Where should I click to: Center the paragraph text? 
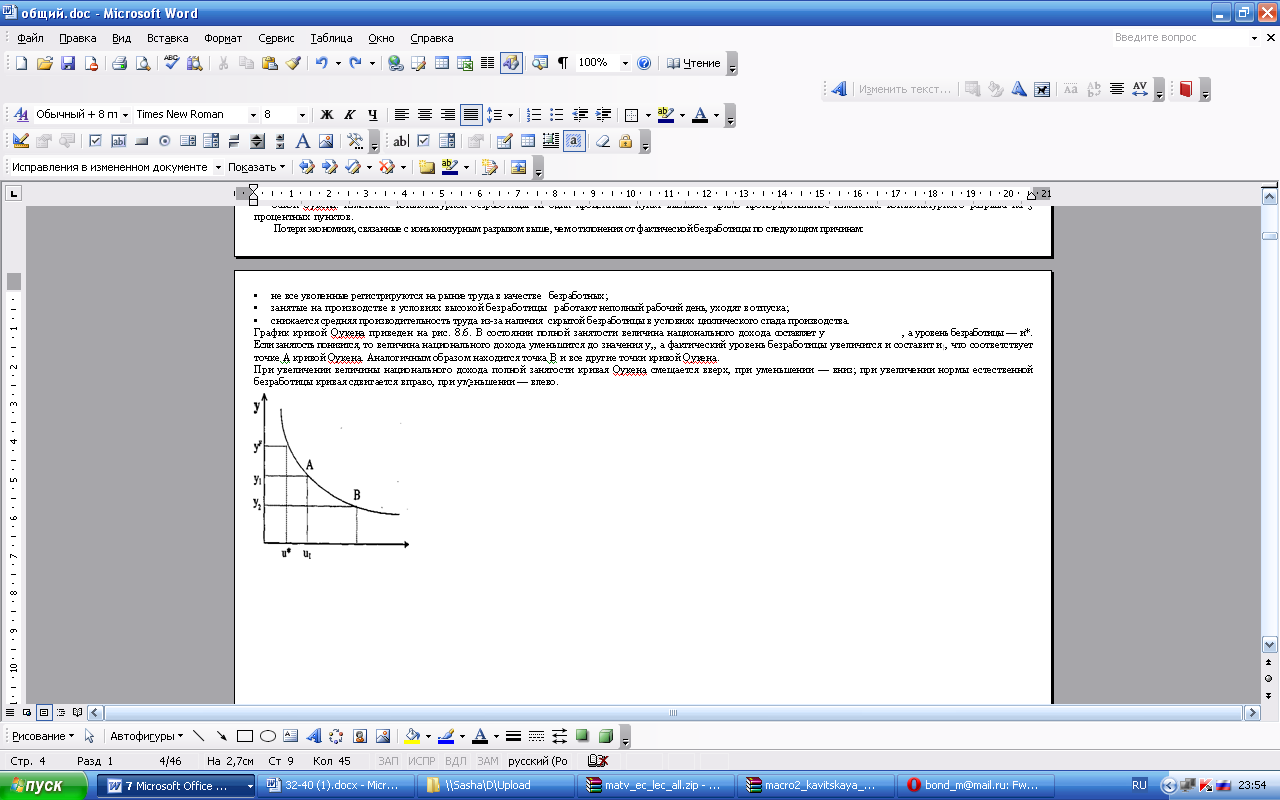pyautogui.click(x=424, y=115)
